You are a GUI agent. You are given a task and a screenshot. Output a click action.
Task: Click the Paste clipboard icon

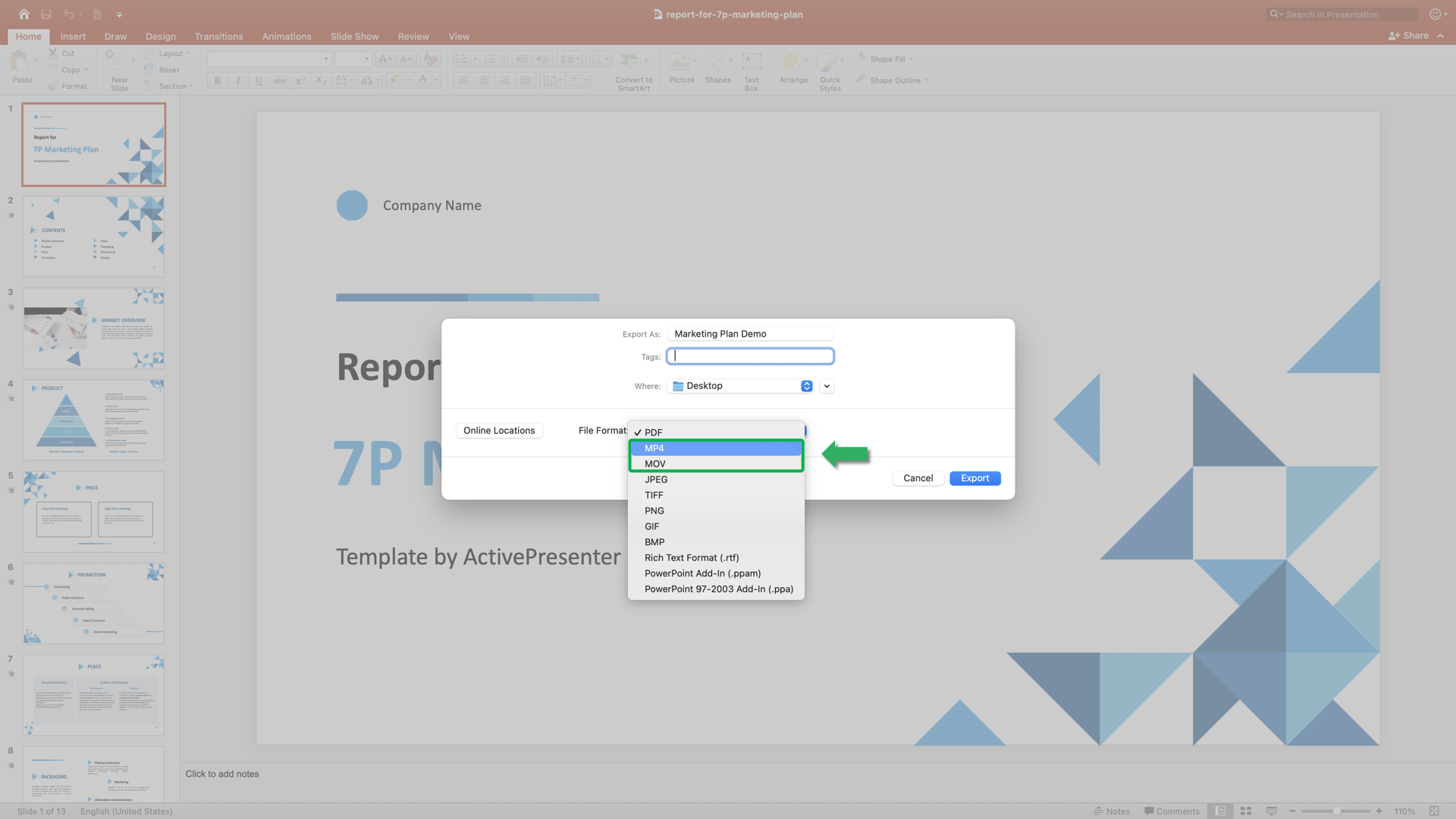[20, 61]
